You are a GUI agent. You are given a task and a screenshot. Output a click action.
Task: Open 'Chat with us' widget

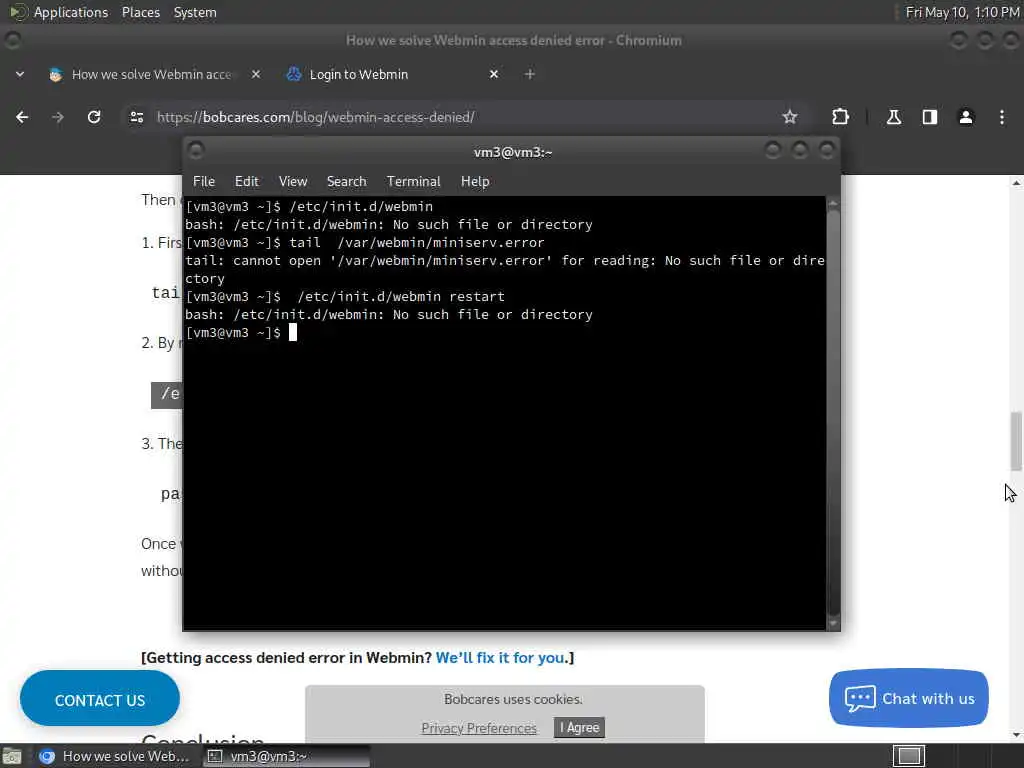908,698
